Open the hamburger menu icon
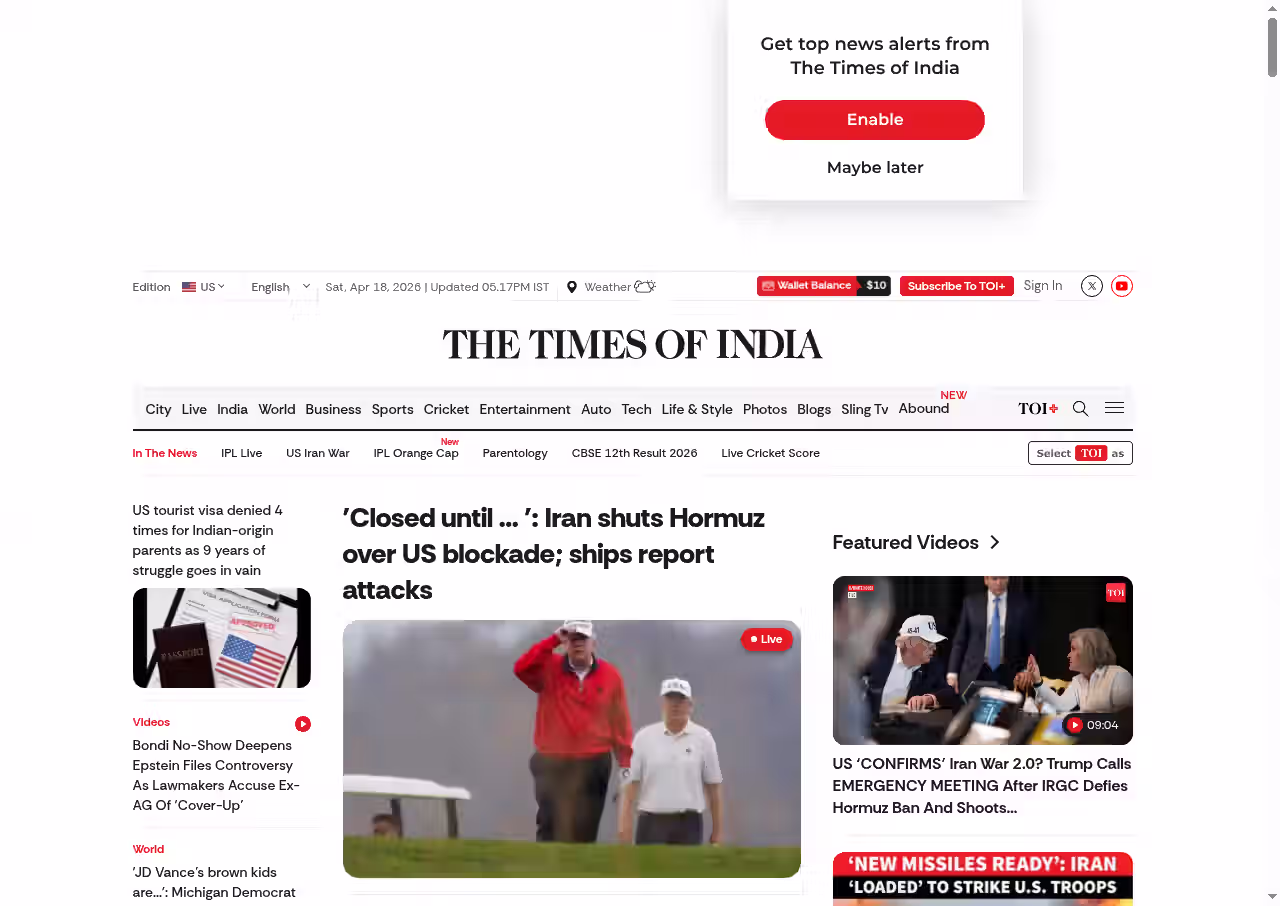Image resolution: width=1280 pixels, height=906 pixels. click(1114, 408)
